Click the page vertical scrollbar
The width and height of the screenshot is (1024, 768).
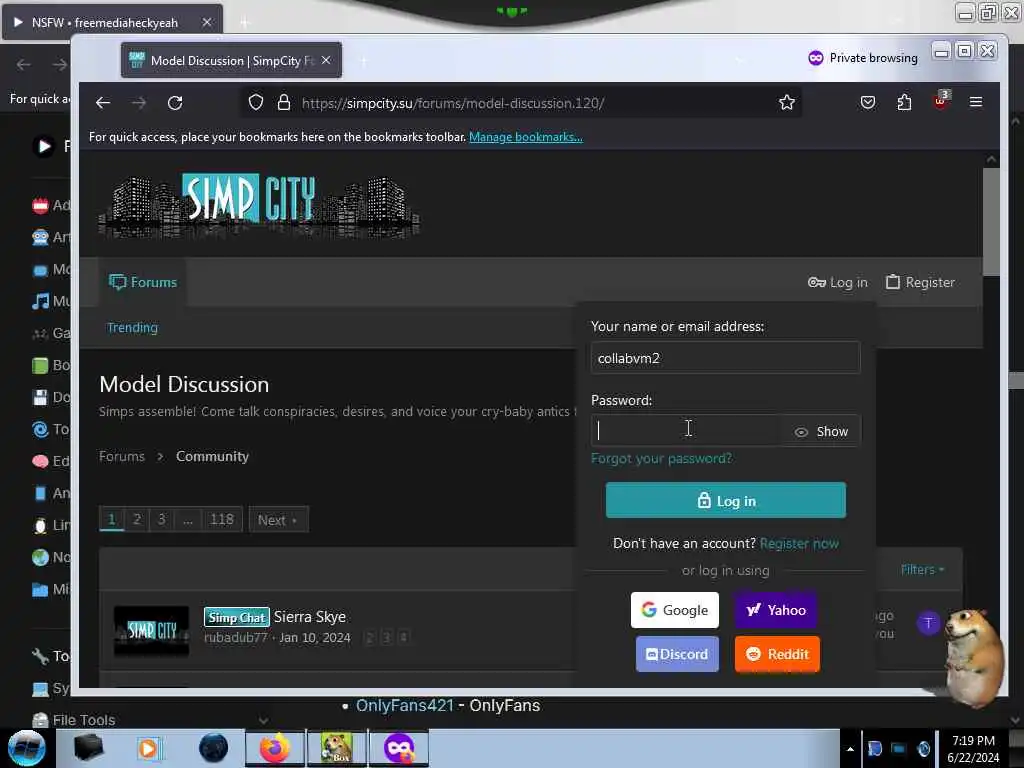(991, 222)
